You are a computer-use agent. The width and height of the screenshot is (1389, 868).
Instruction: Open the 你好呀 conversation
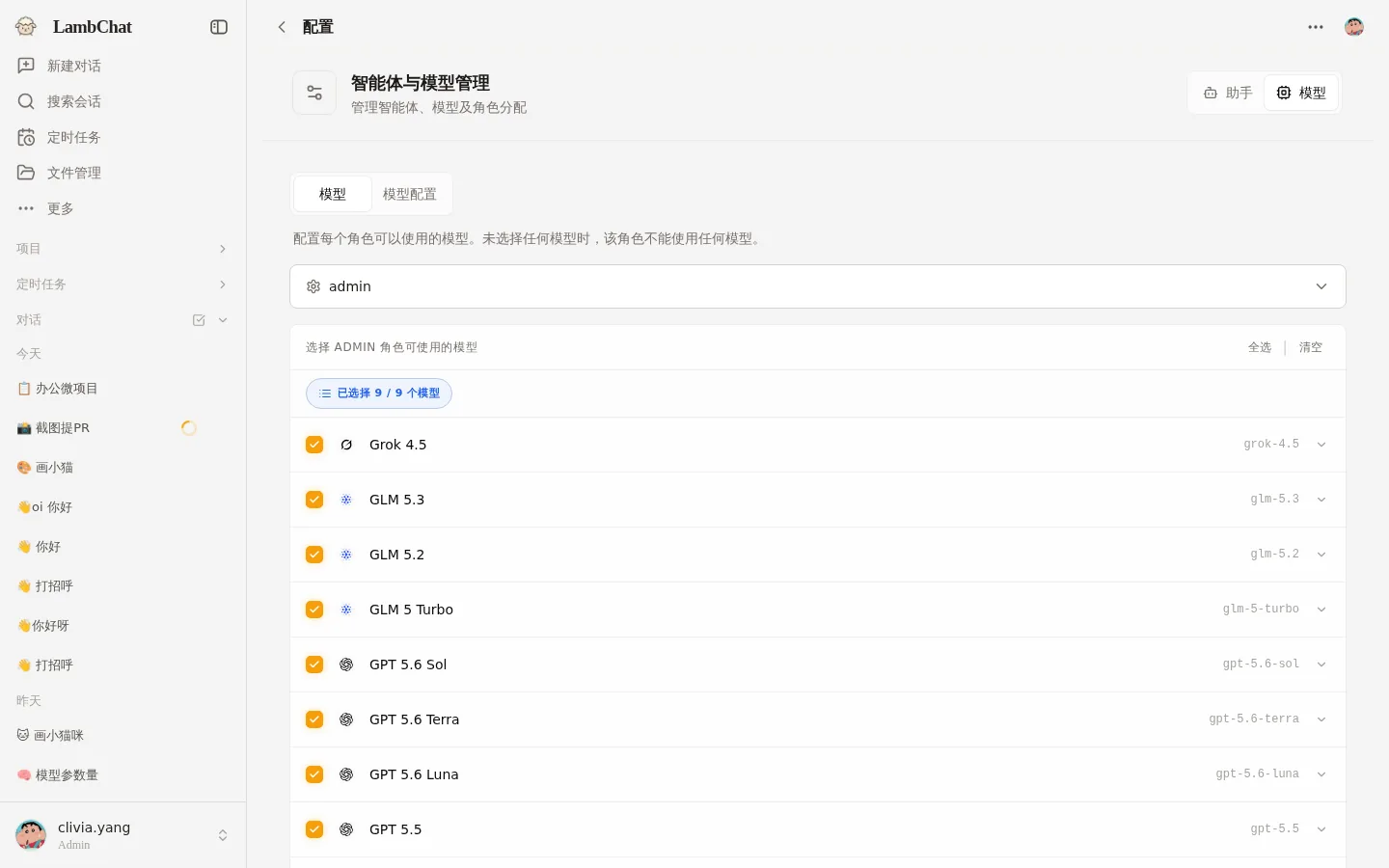coord(123,626)
